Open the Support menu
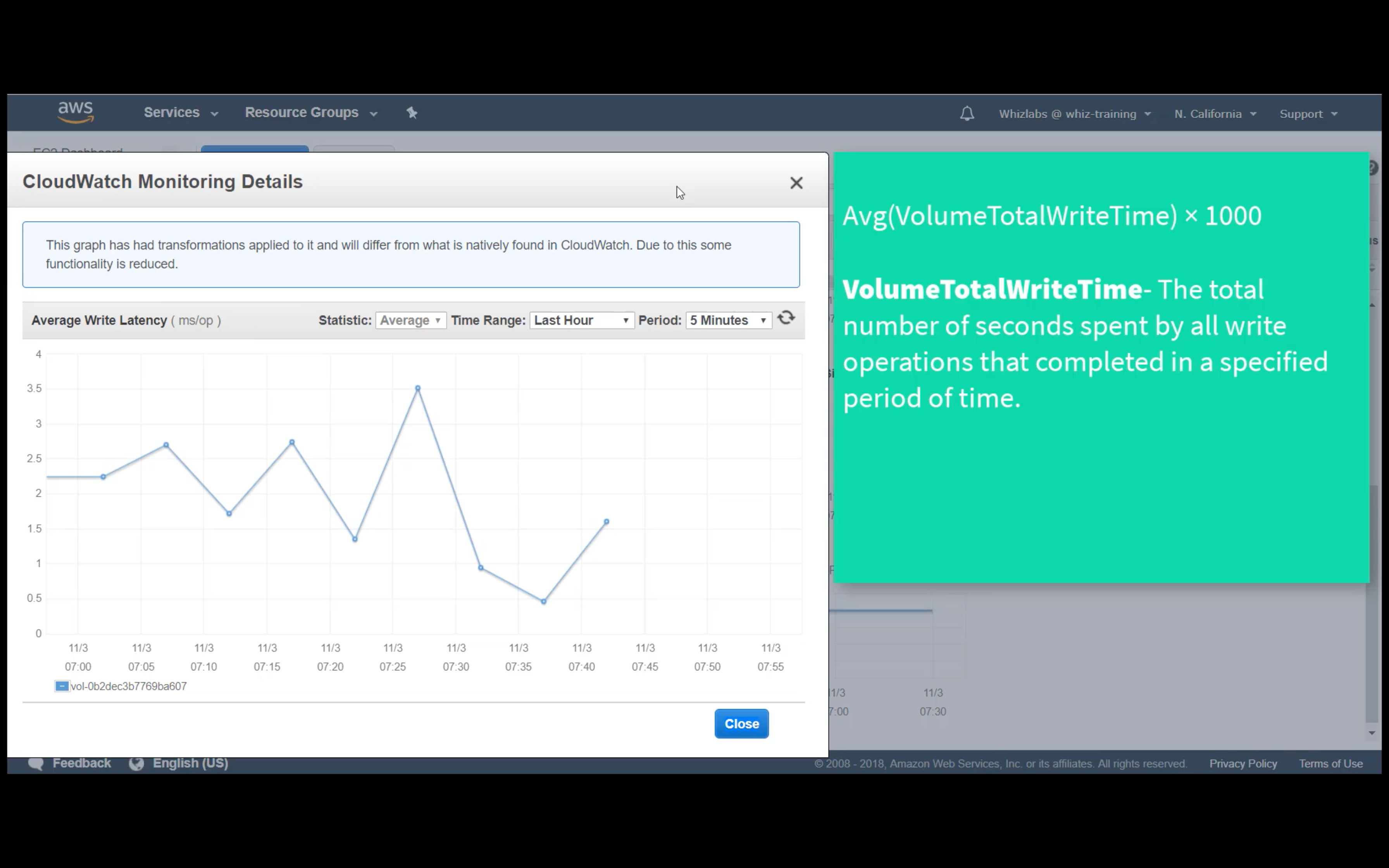 [x=1308, y=114]
